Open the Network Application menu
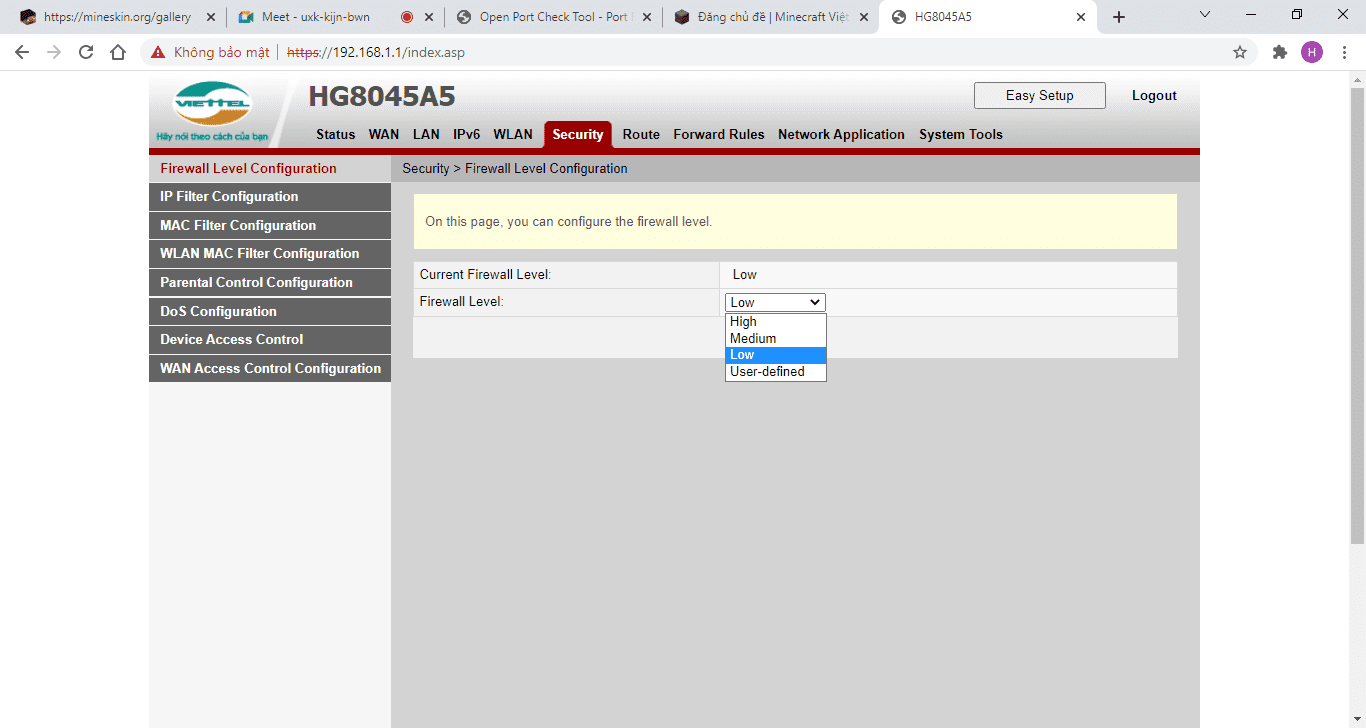 tap(841, 134)
